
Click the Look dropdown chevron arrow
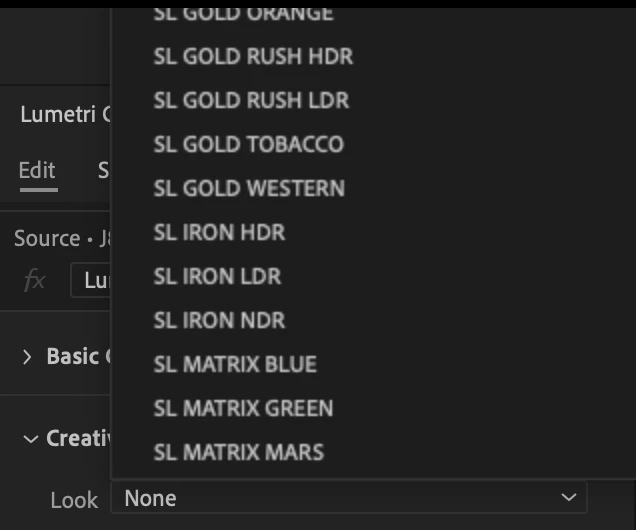click(569, 497)
